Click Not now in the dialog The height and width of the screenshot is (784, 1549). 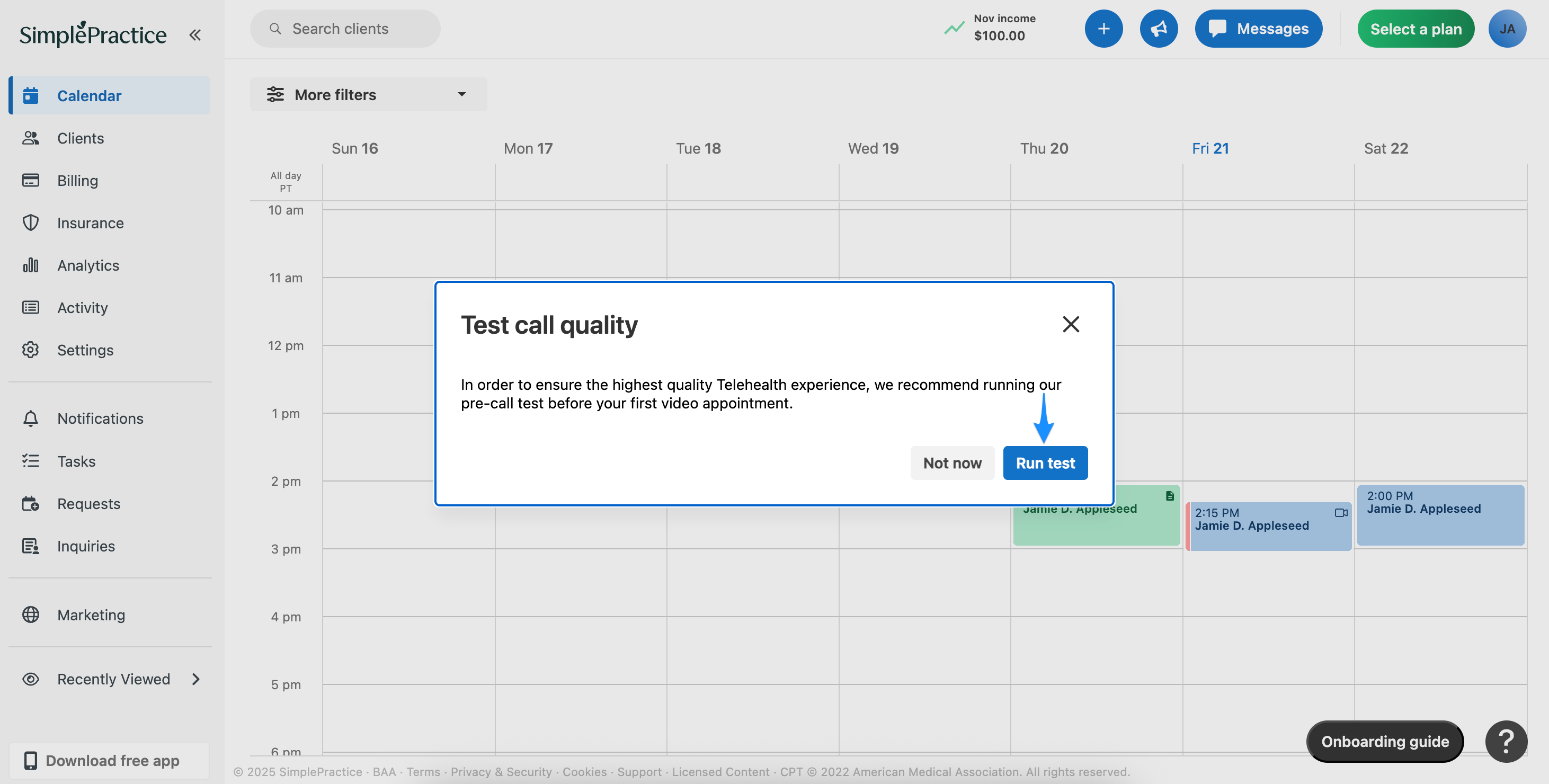click(x=952, y=463)
